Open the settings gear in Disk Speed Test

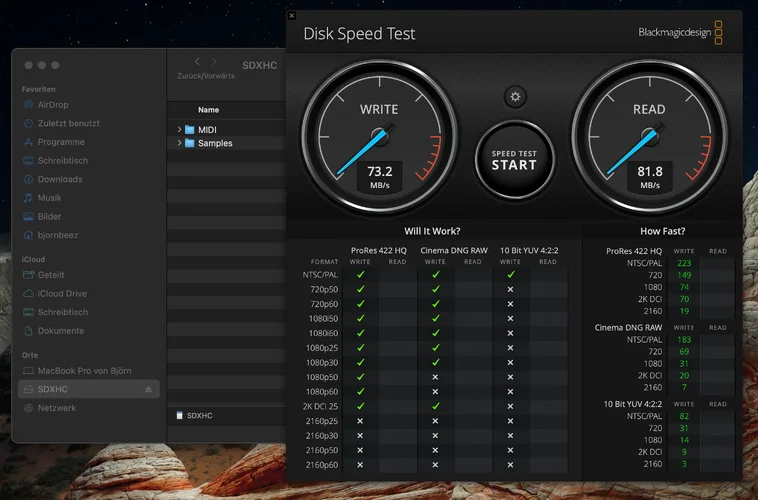[x=515, y=97]
